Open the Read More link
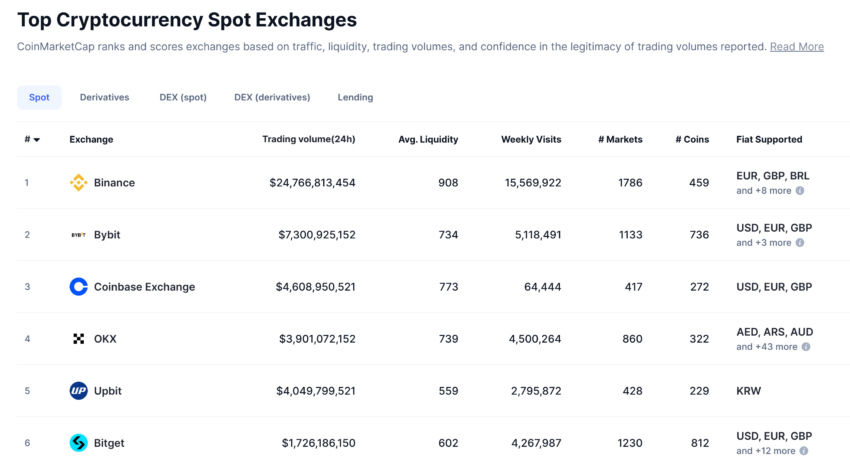This screenshot has width=850, height=467. (x=797, y=47)
